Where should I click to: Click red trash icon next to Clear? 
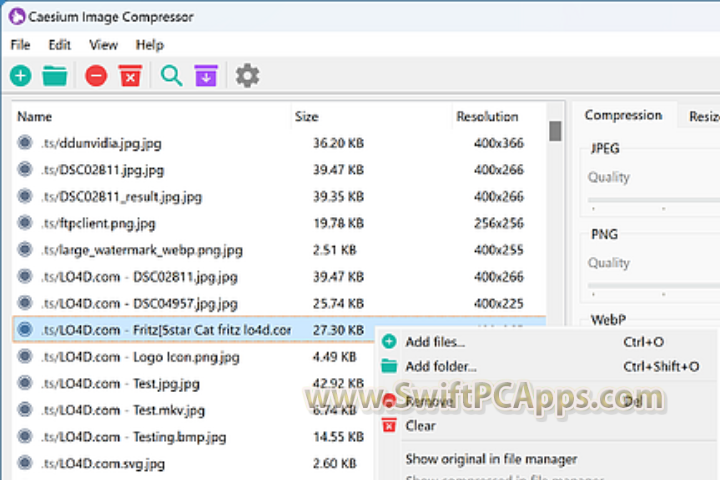[x=389, y=425]
